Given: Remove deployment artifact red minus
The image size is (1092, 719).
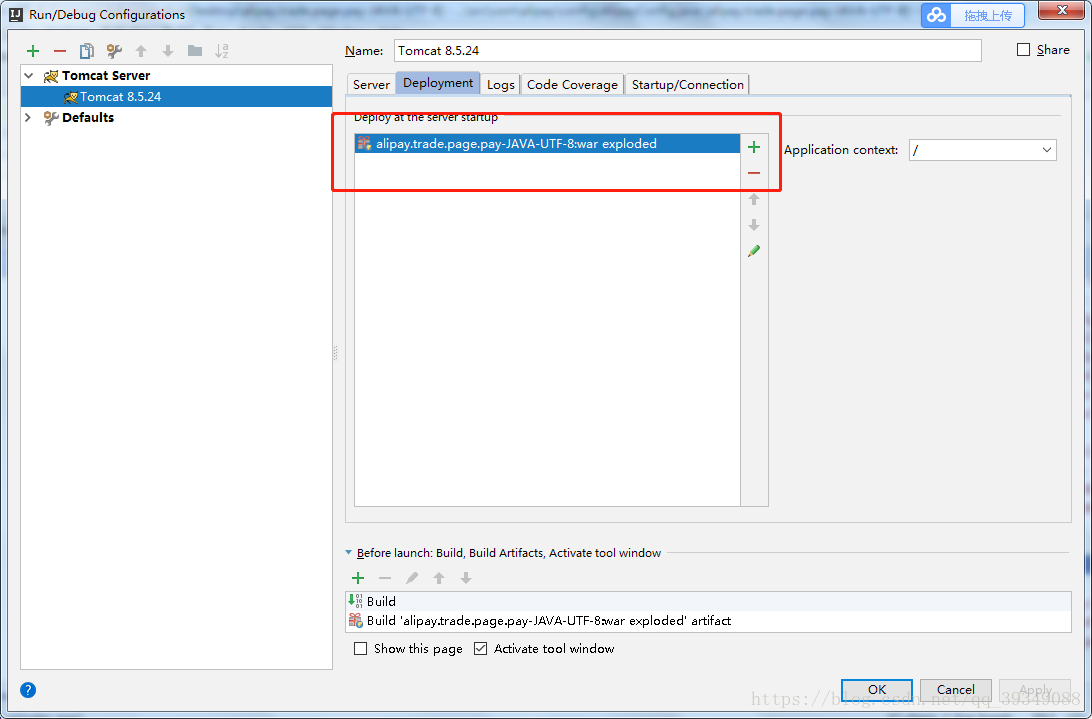Looking at the screenshot, I should (x=754, y=173).
